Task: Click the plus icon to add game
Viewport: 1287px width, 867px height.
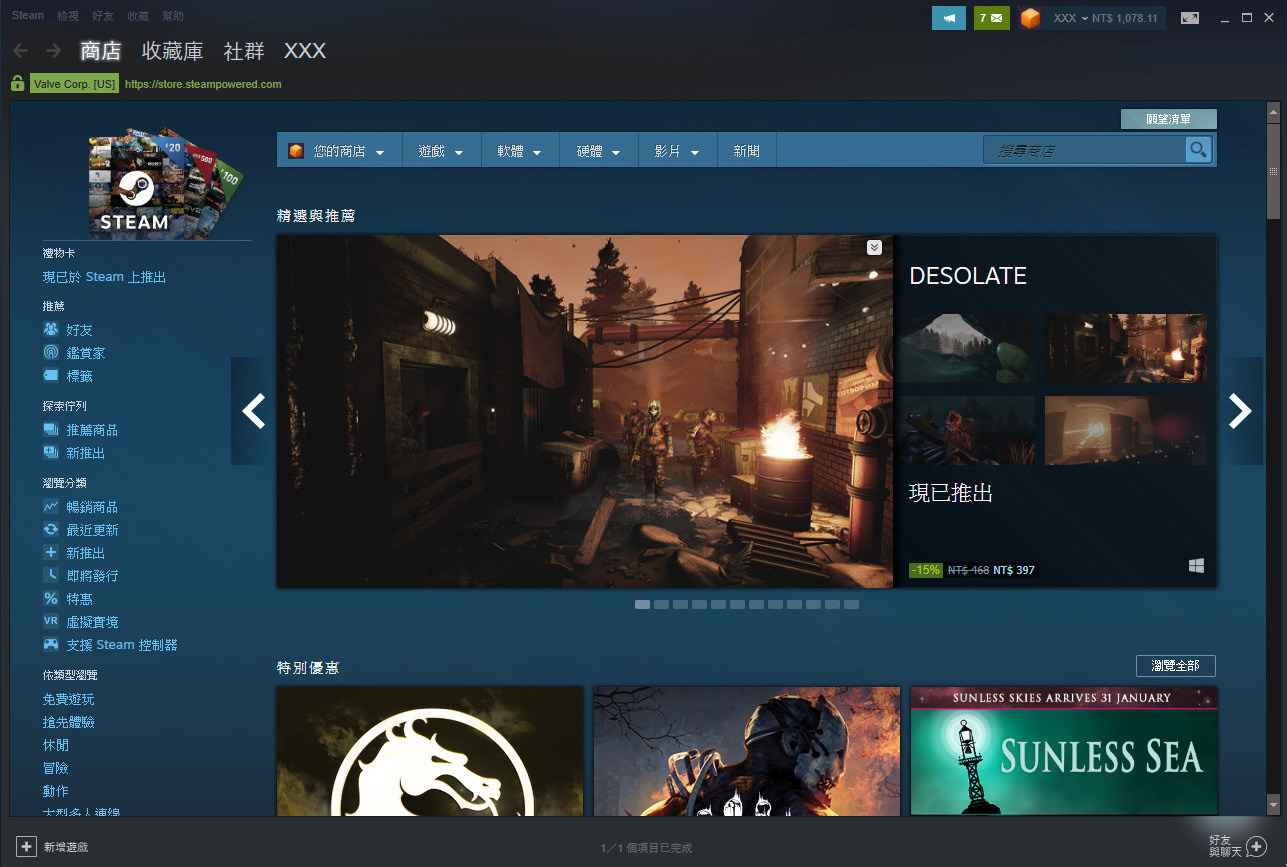Action: (27, 847)
